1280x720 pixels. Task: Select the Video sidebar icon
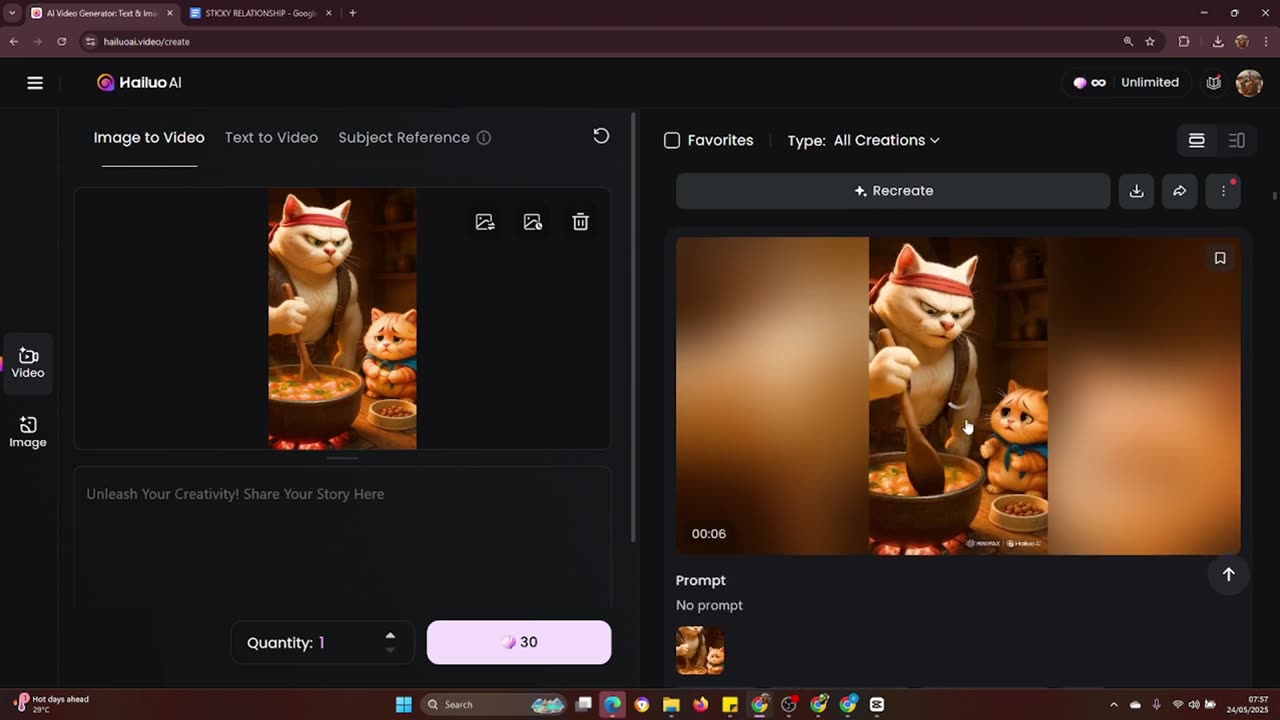(28, 363)
